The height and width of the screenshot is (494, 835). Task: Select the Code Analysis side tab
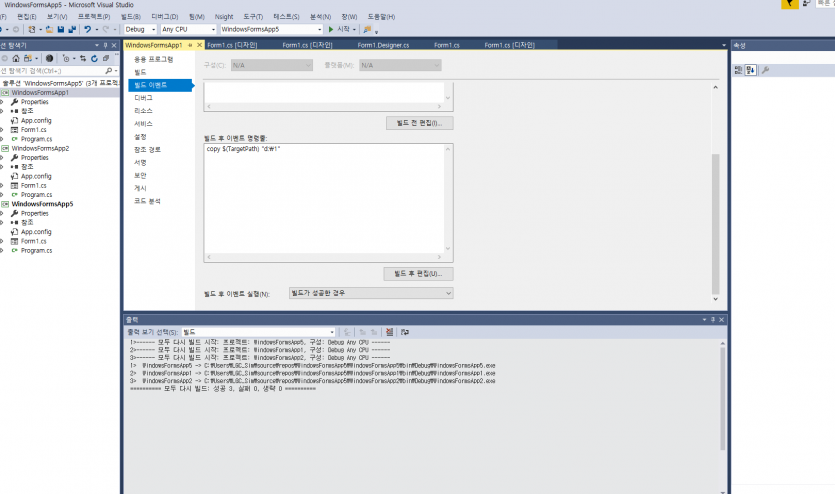[147, 201]
